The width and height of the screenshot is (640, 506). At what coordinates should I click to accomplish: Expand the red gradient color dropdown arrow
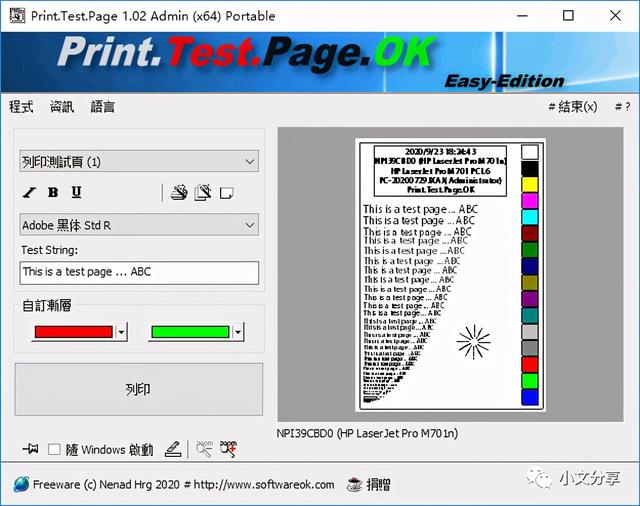(x=121, y=332)
